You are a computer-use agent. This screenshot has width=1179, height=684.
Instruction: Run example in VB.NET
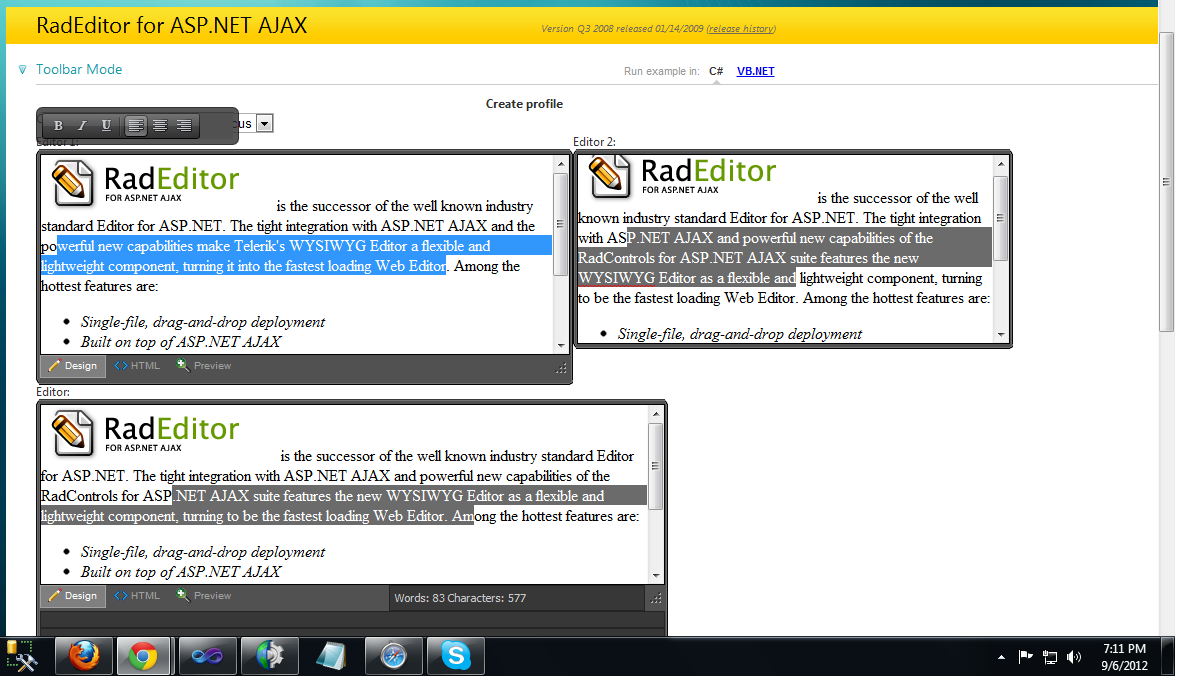[x=755, y=71]
